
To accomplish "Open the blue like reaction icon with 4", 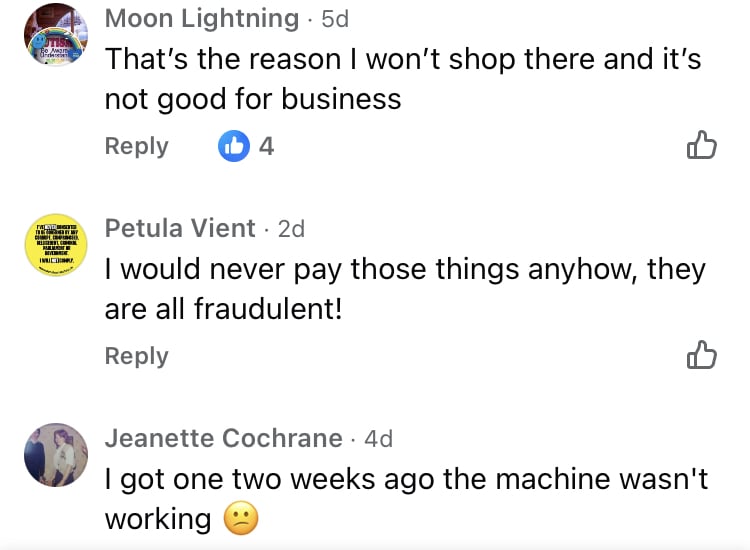I will (x=234, y=146).
